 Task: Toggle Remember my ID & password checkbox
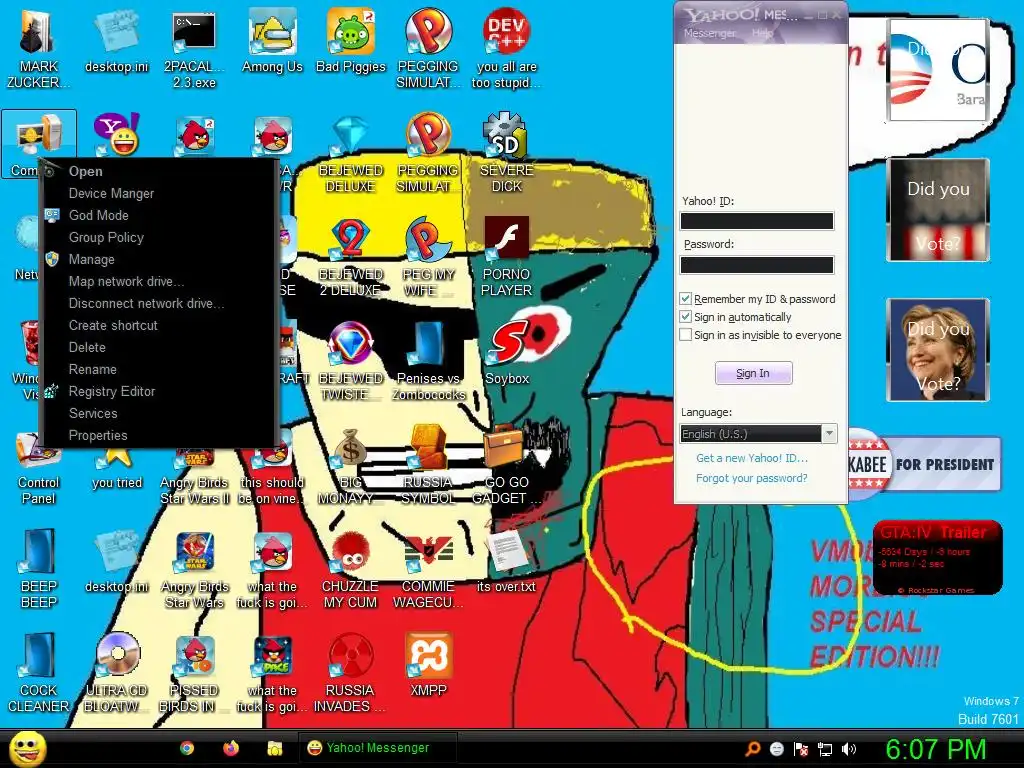coord(686,298)
